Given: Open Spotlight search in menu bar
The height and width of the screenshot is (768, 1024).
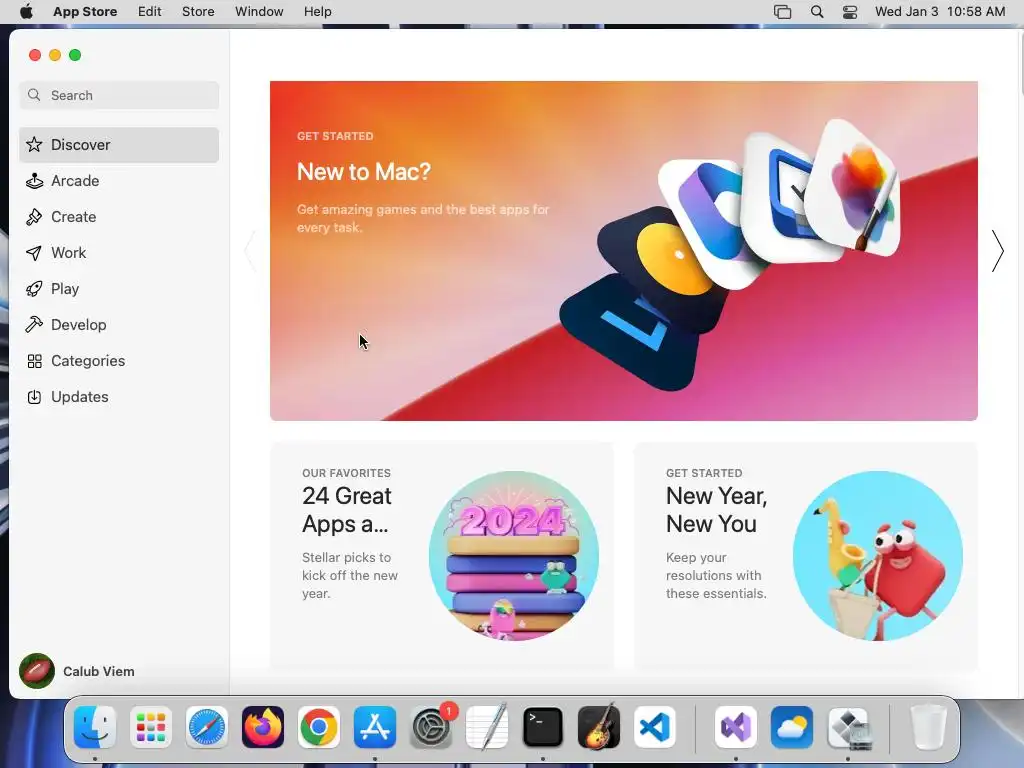Looking at the screenshot, I should tap(817, 12).
